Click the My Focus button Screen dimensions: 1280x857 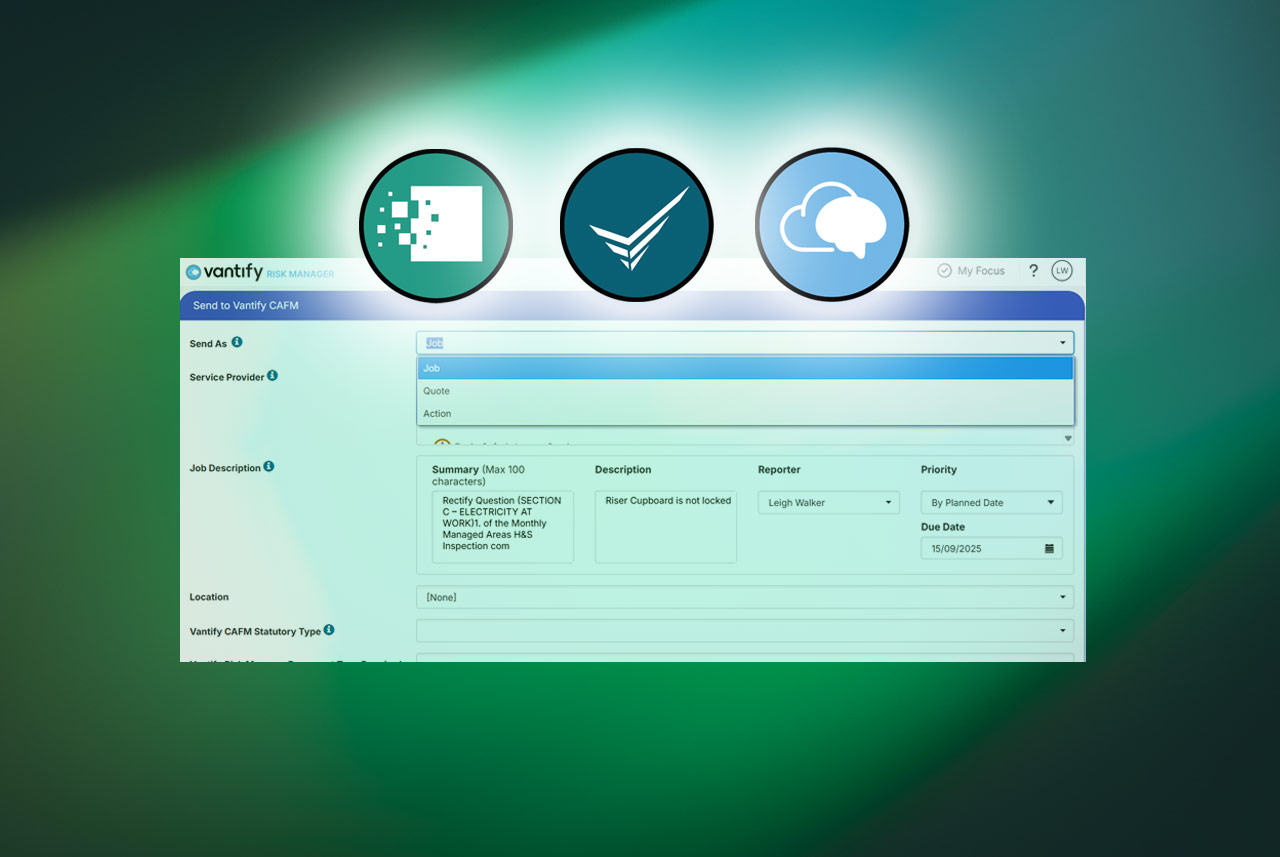(971, 271)
